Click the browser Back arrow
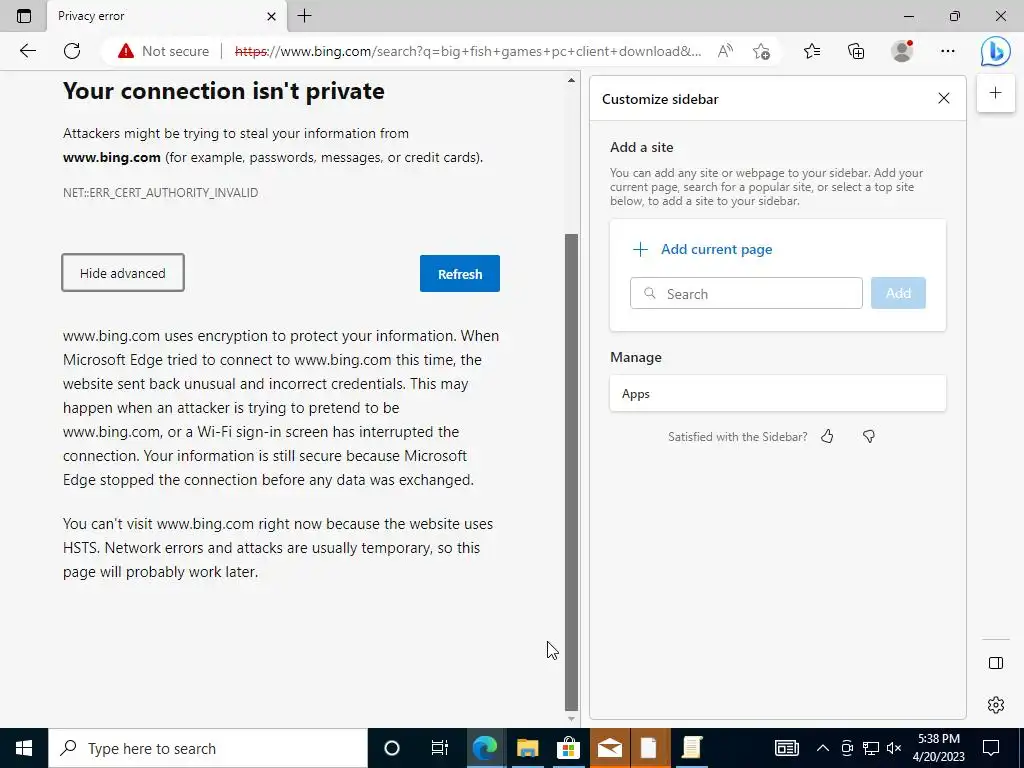 pos(27,51)
